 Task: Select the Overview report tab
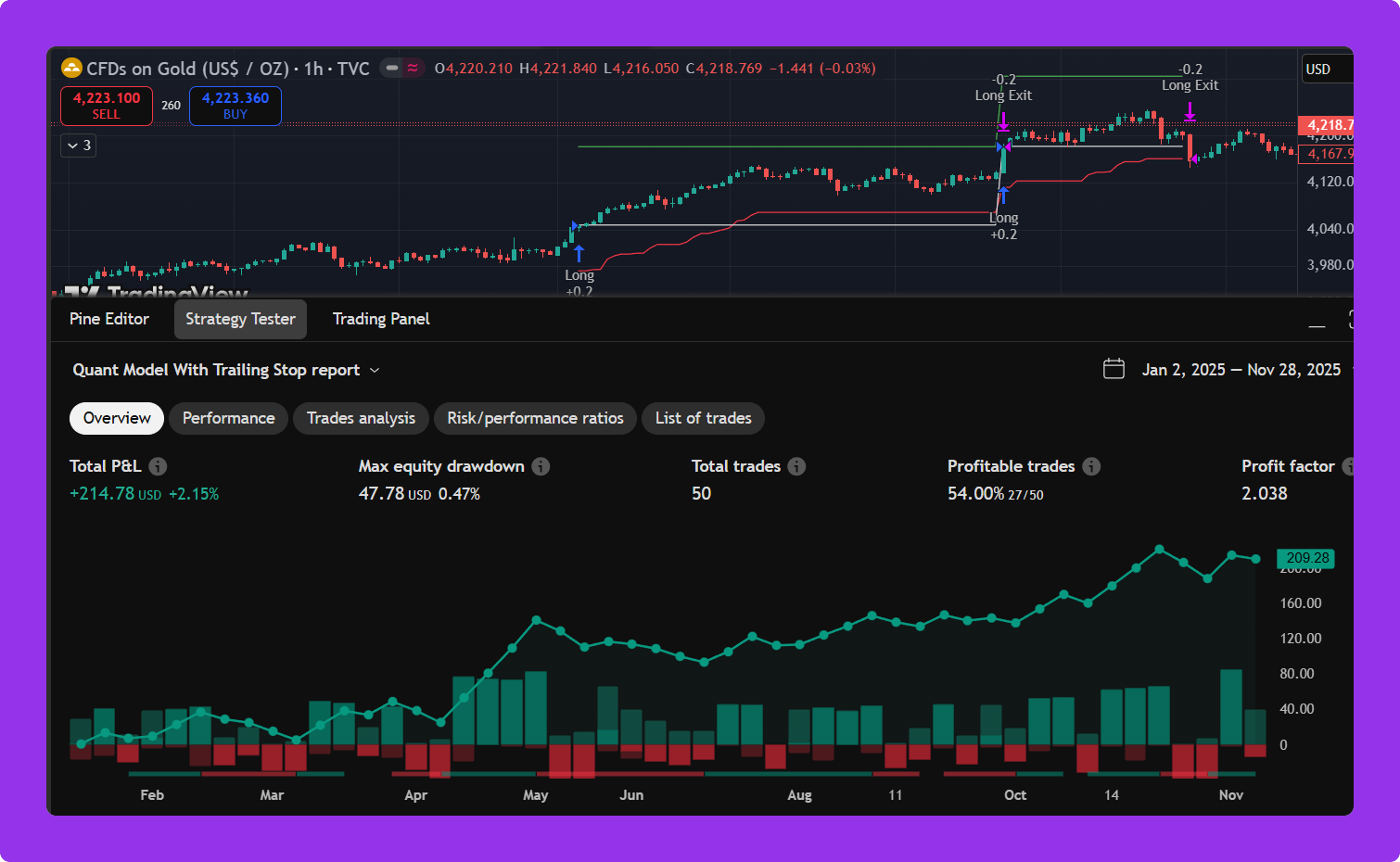117,418
